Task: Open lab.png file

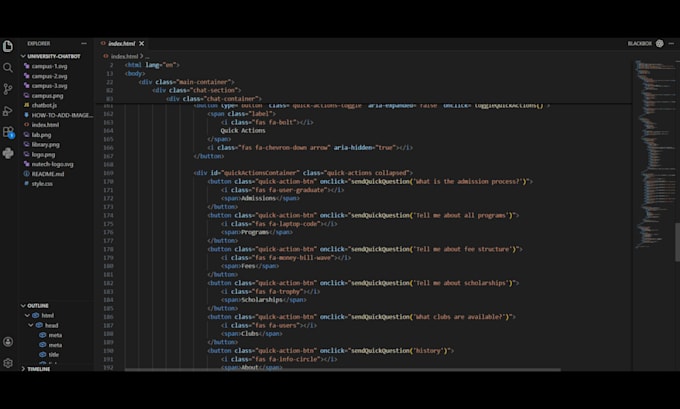Action: point(41,135)
